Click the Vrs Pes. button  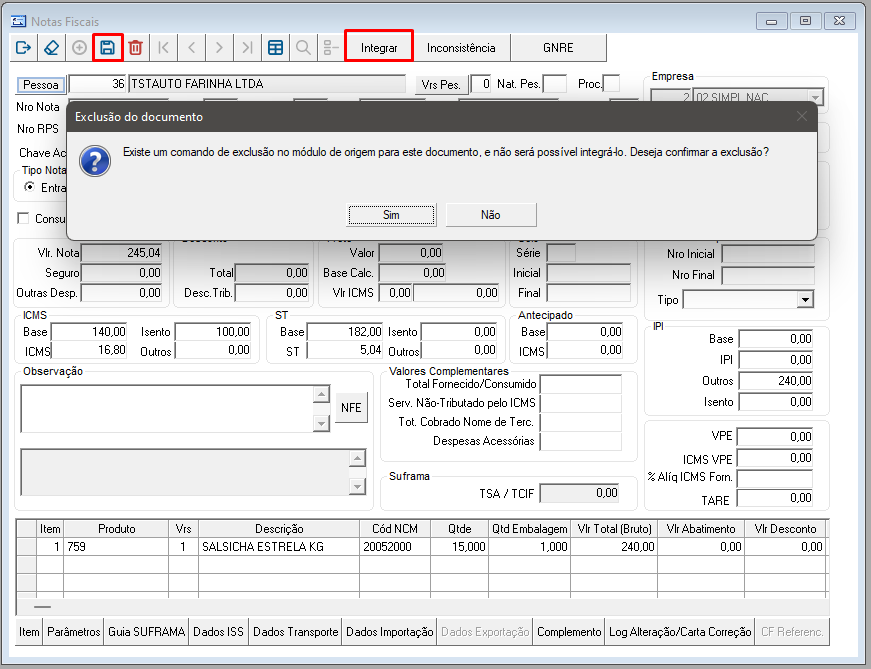pyautogui.click(x=441, y=84)
